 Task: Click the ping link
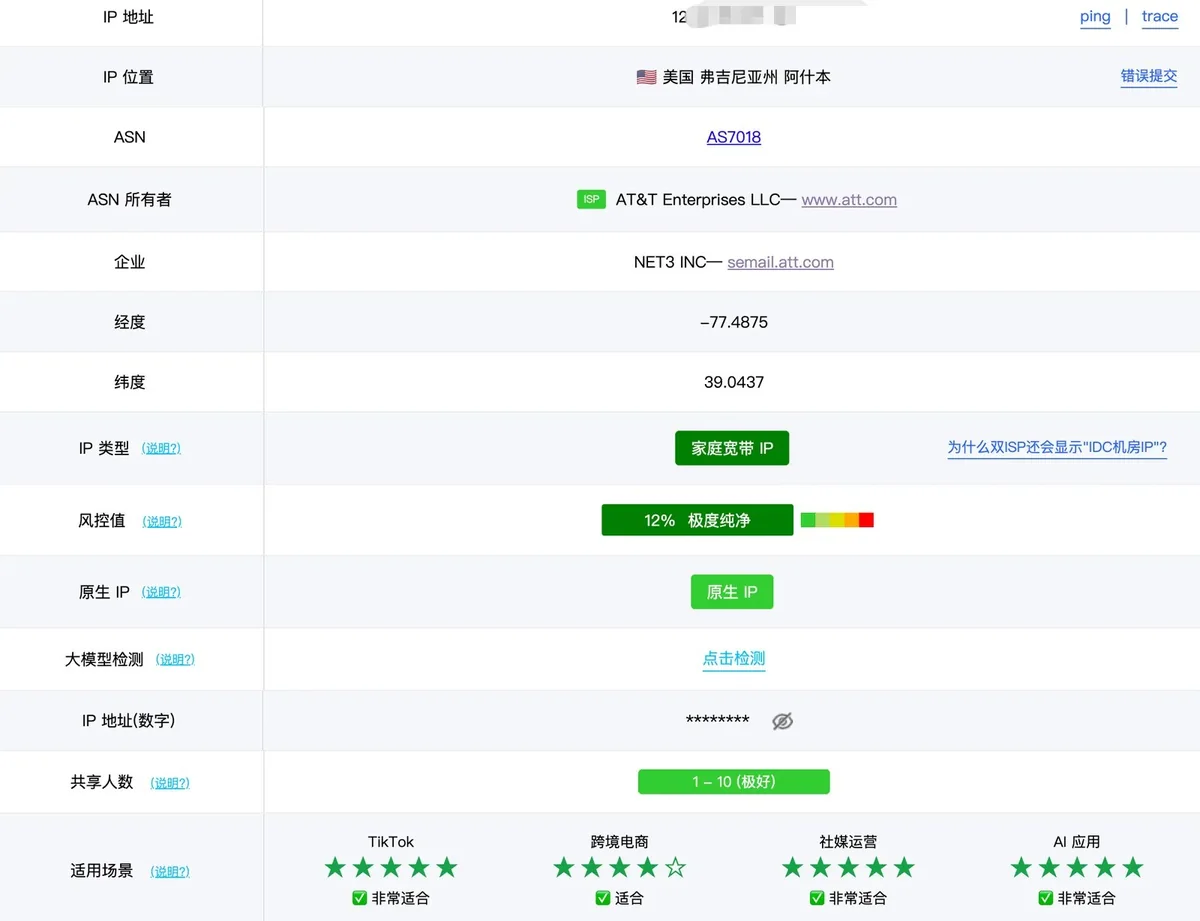click(x=1095, y=16)
